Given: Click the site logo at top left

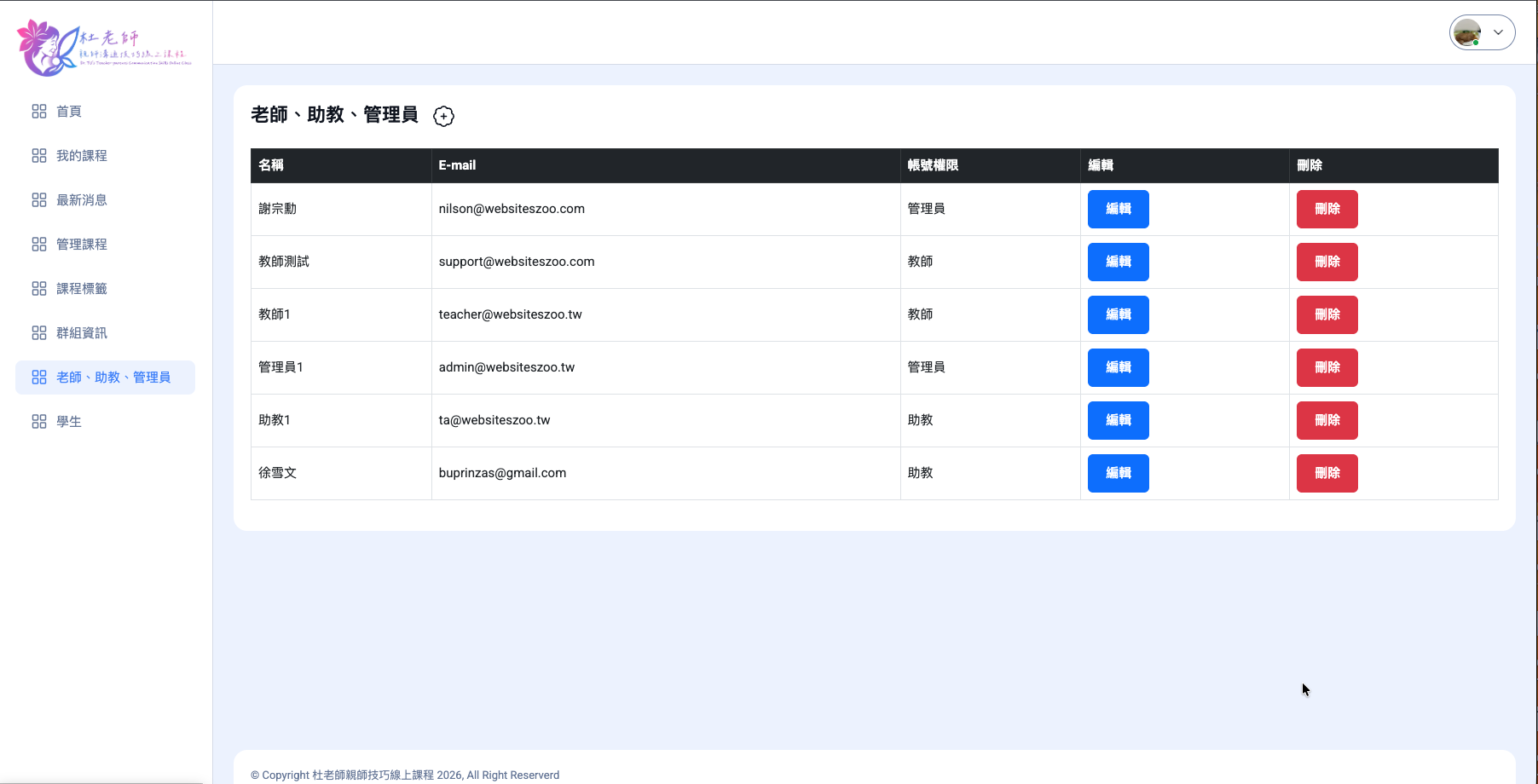Looking at the screenshot, I should (104, 48).
